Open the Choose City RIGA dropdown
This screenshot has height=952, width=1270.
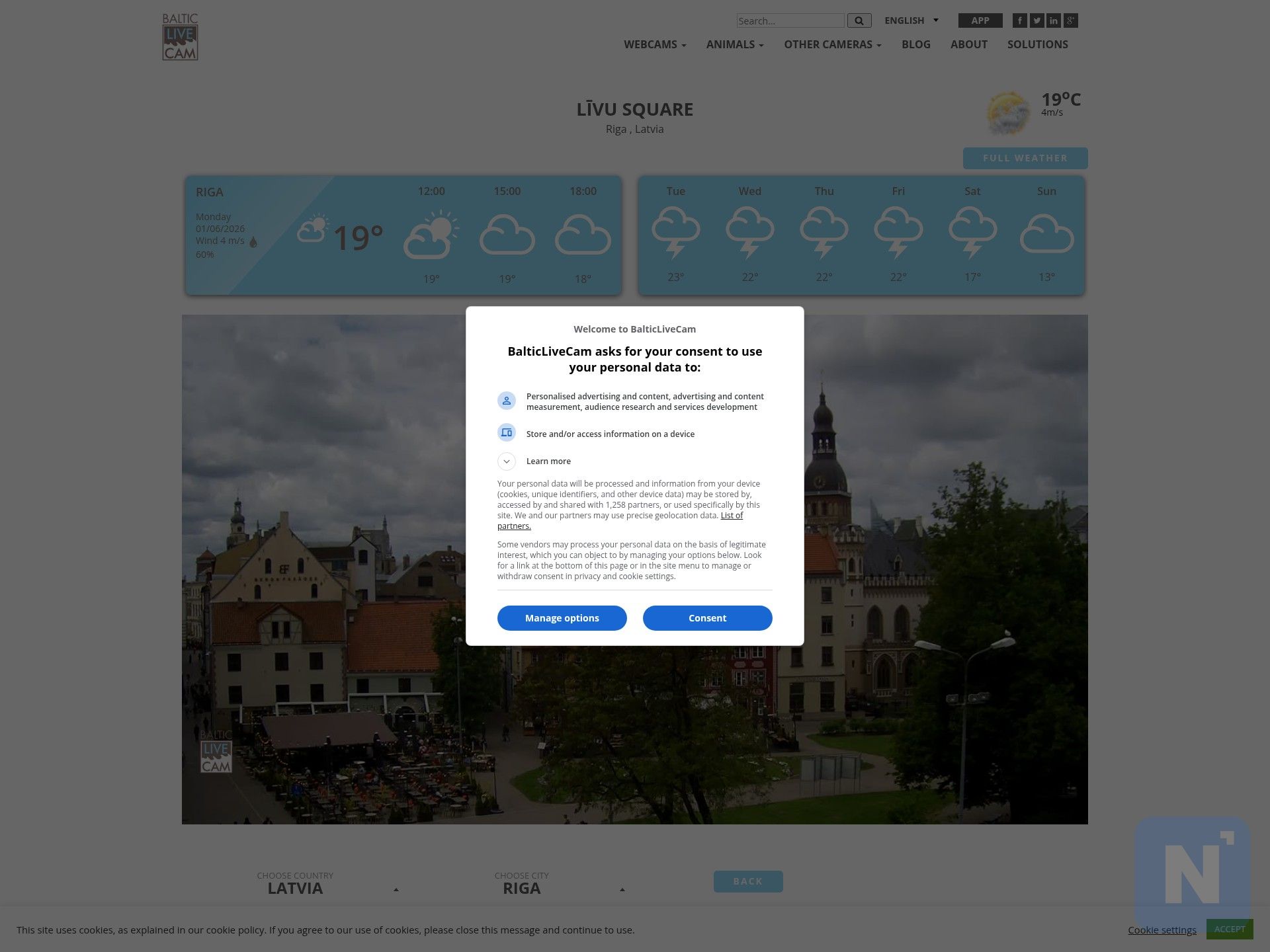click(x=560, y=884)
